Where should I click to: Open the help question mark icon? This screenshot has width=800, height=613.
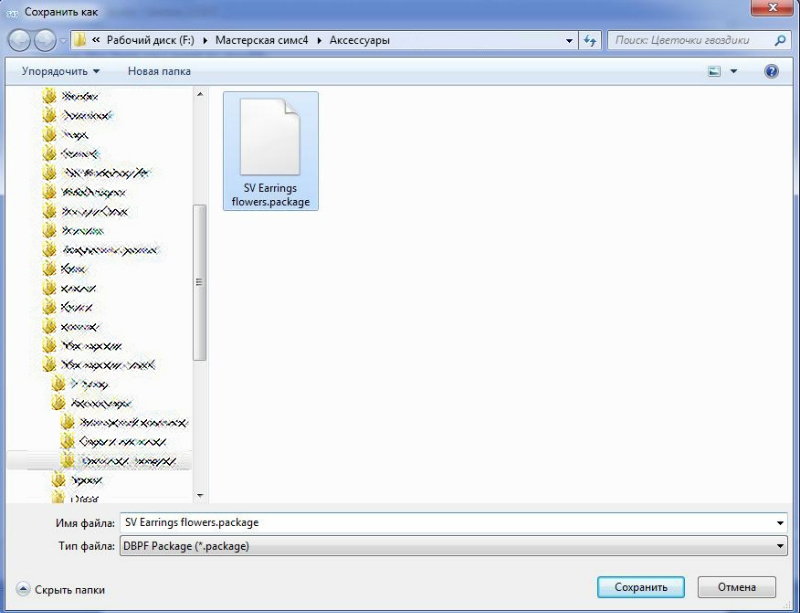(x=771, y=72)
